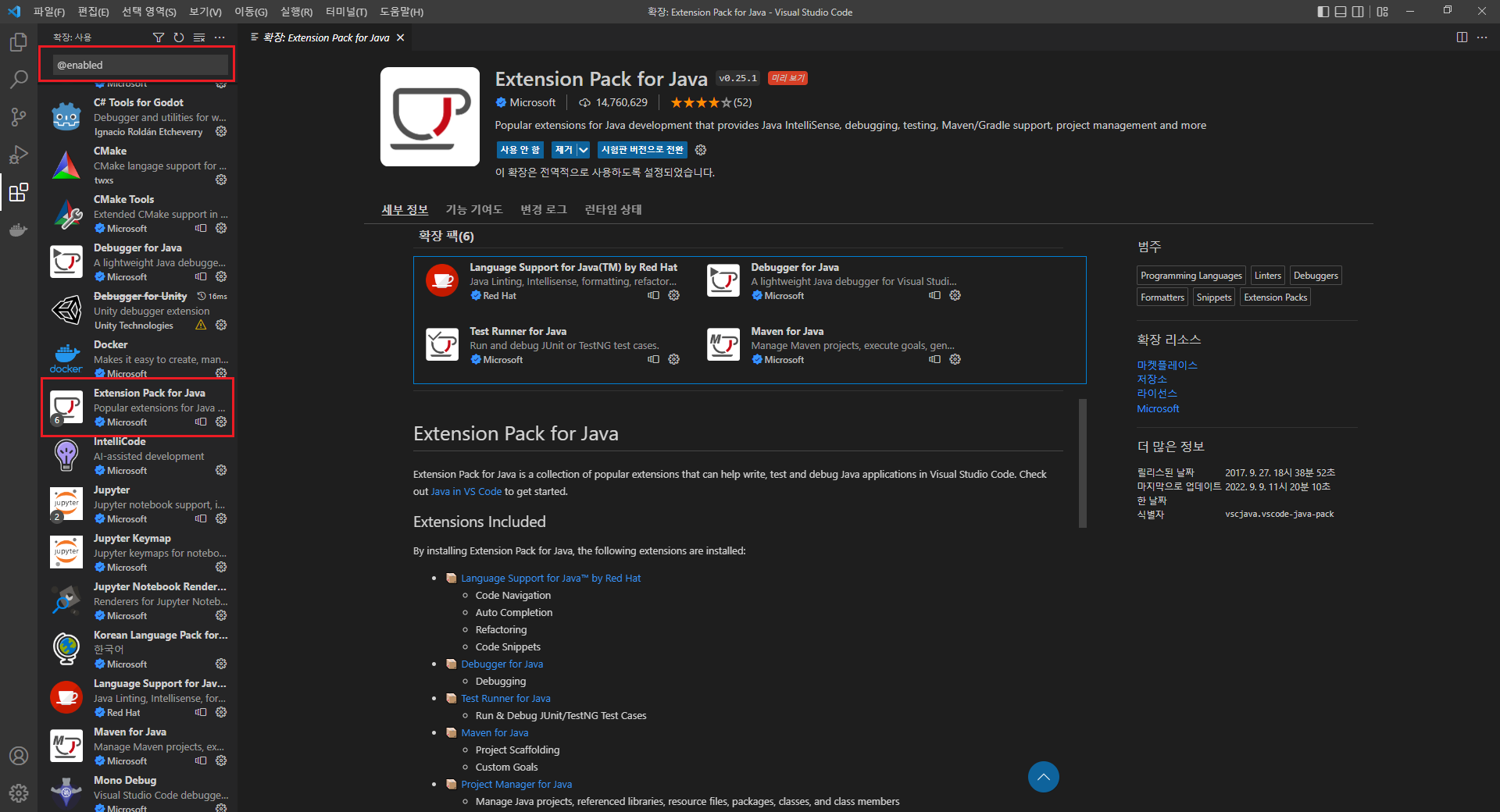Open the 도움말(H) menu

(402, 12)
